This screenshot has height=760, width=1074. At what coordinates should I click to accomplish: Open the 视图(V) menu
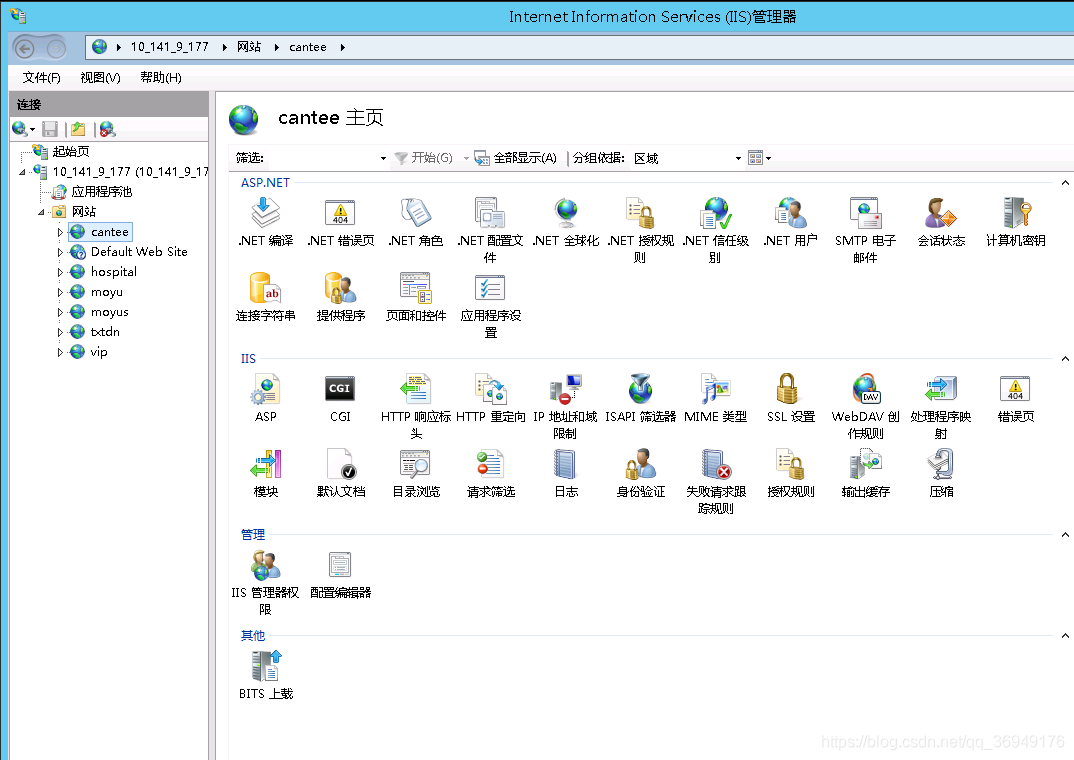[x=100, y=77]
